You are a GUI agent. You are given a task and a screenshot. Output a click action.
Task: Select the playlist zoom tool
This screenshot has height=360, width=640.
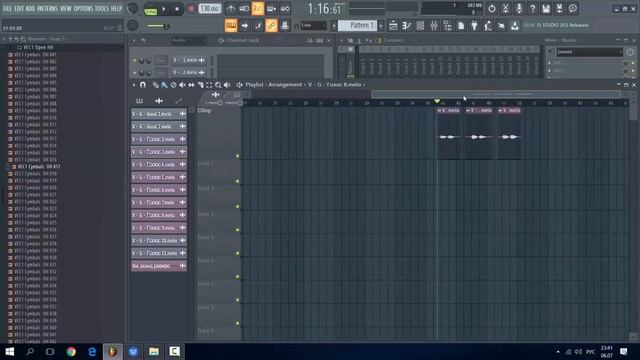[218, 85]
